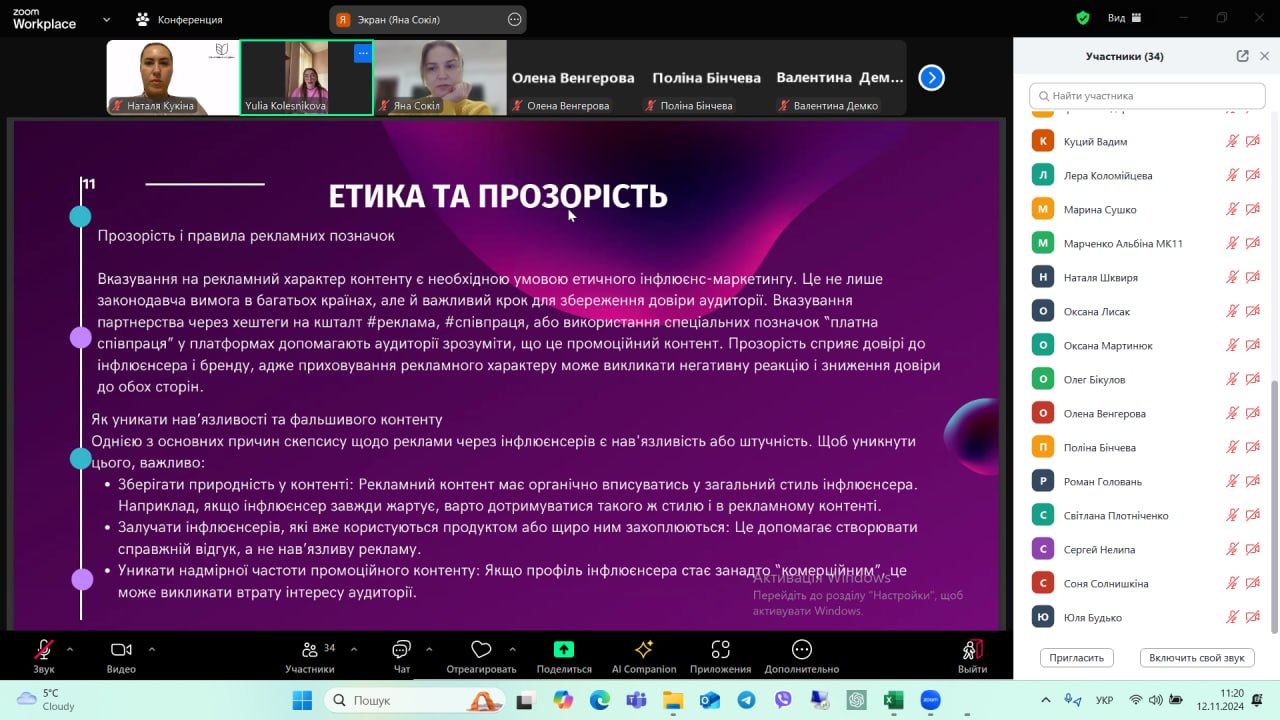This screenshot has width=1280, height=720.
Task: Open the Конференция tab
Action: pos(180,19)
